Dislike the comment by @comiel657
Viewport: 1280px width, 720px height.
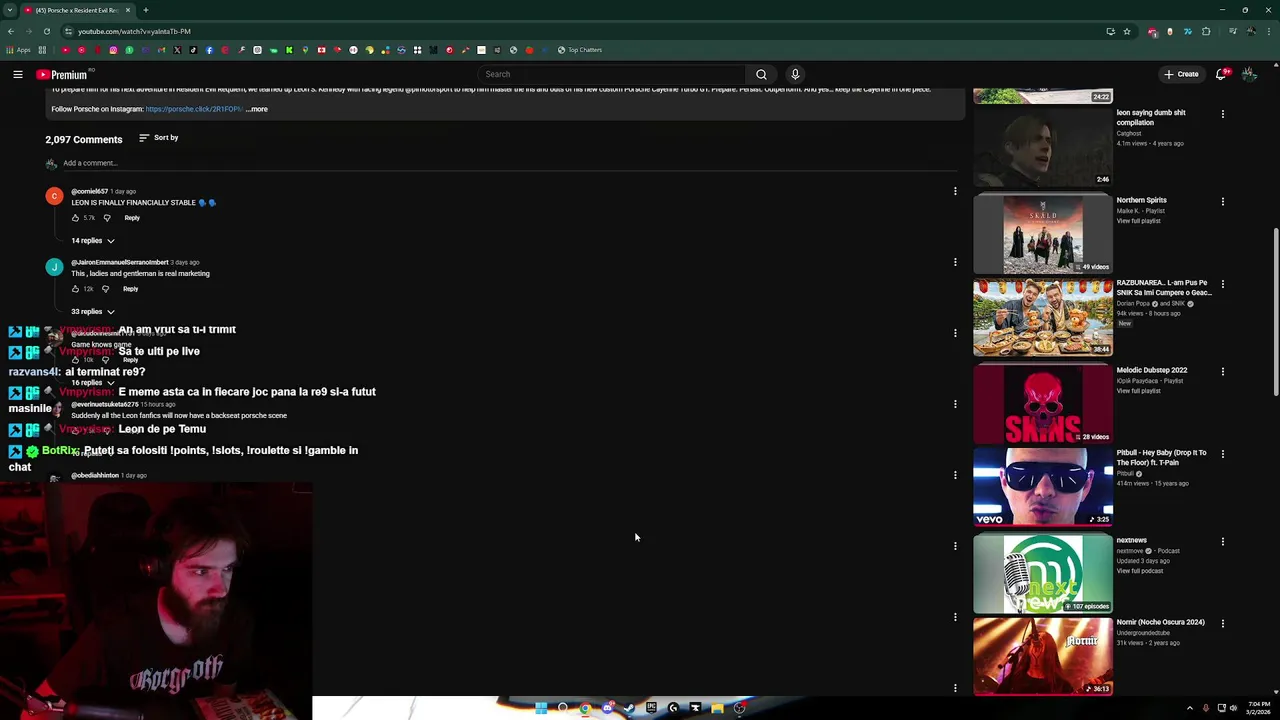[x=107, y=218]
